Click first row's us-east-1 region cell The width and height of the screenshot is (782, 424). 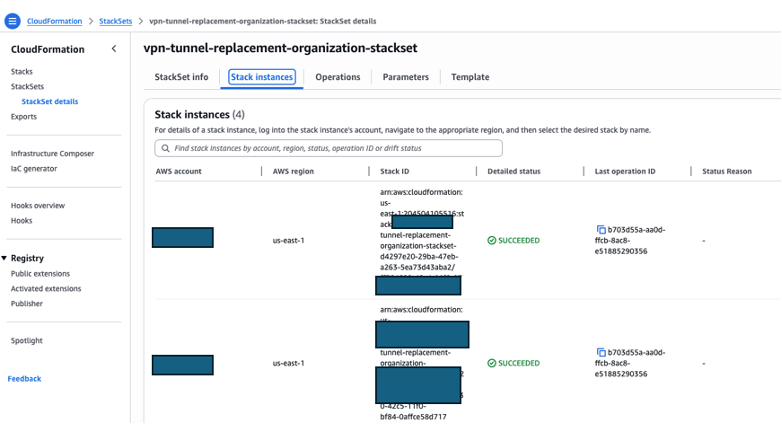(x=288, y=240)
